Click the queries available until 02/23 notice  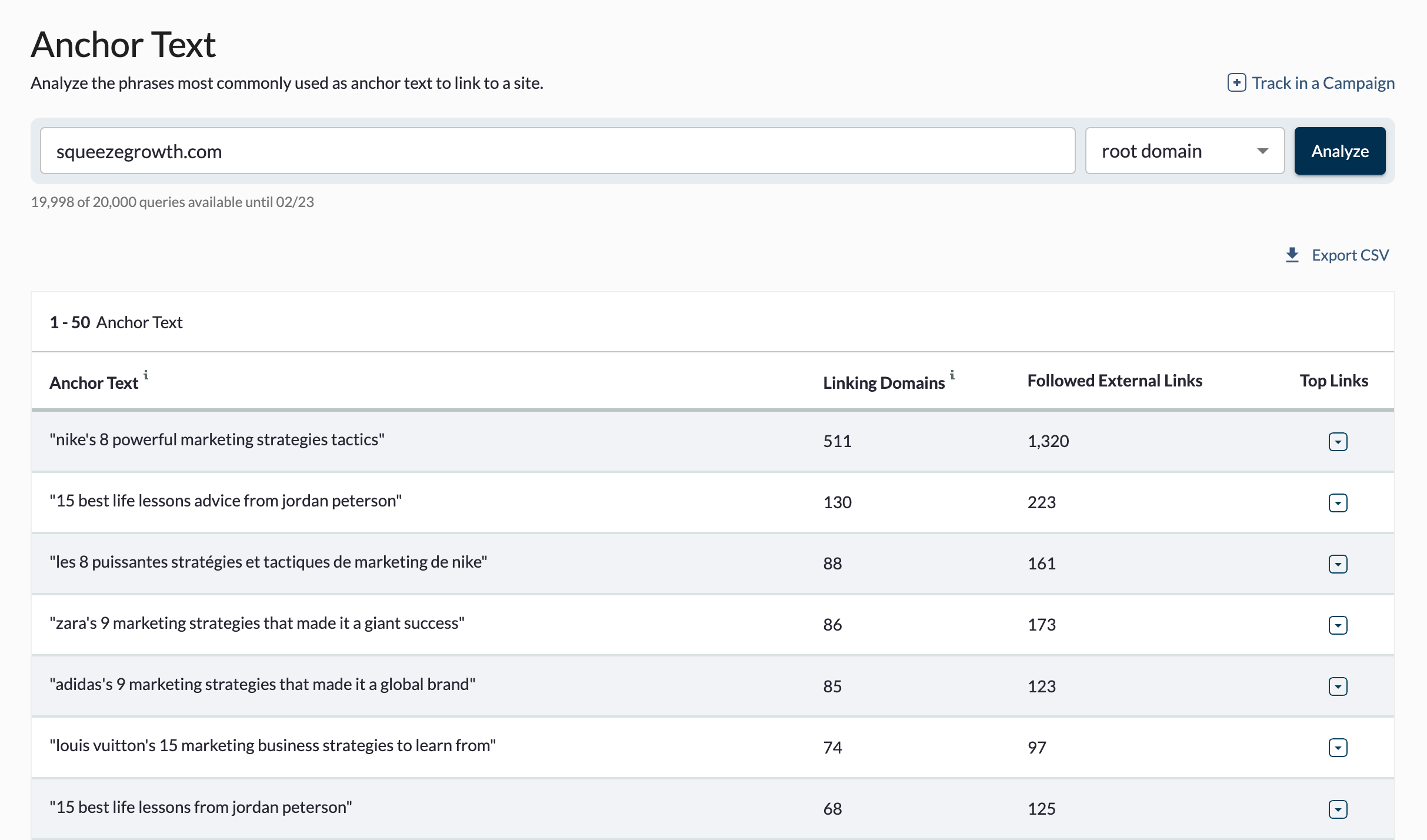[172, 202]
